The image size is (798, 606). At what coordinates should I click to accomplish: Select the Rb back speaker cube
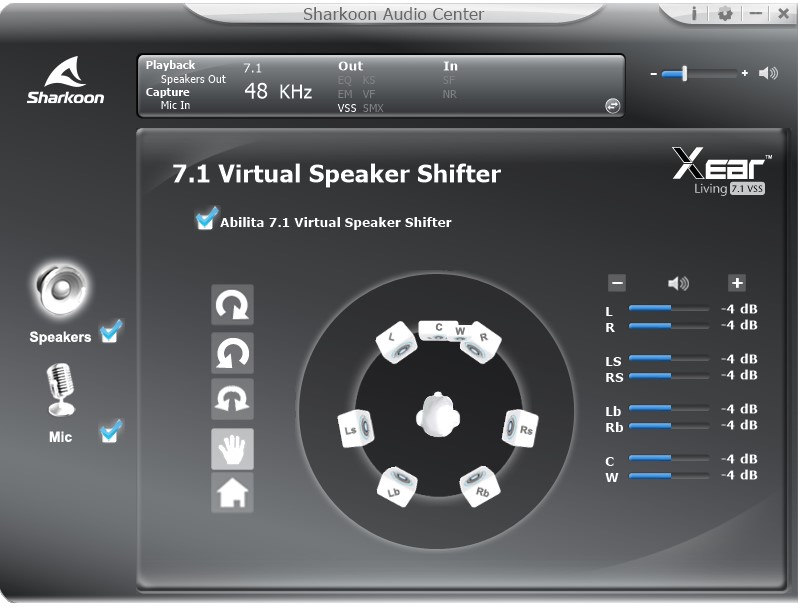coord(479,486)
